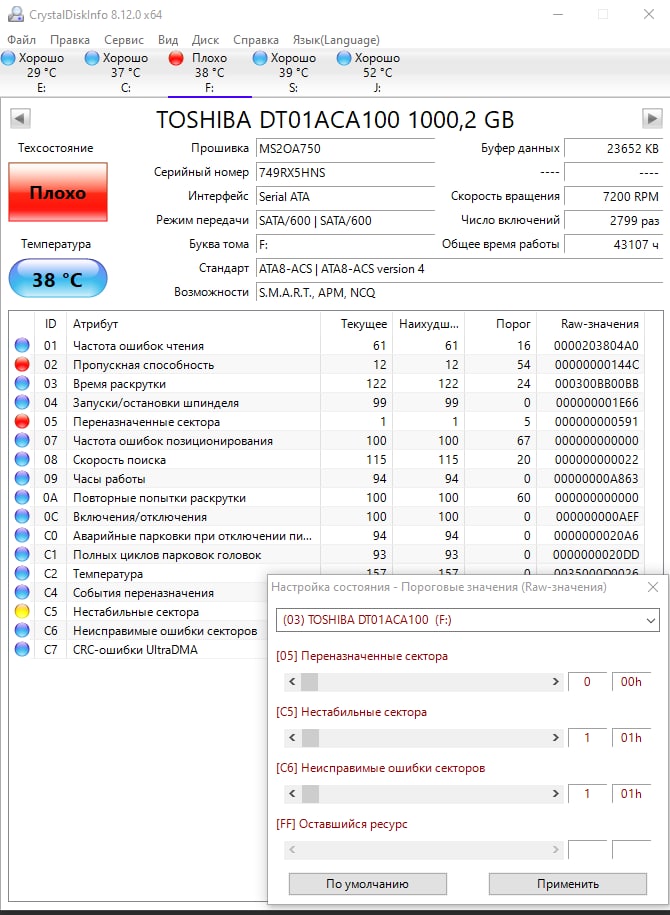Go to previous disk with left arrow
This screenshot has width=670, height=915.
tap(20, 118)
